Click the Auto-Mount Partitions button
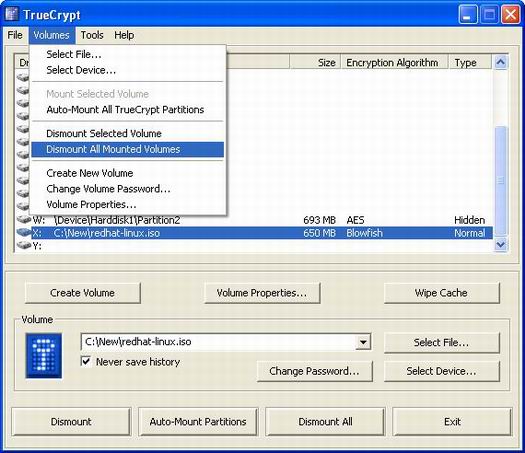 (x=198, y=422)
